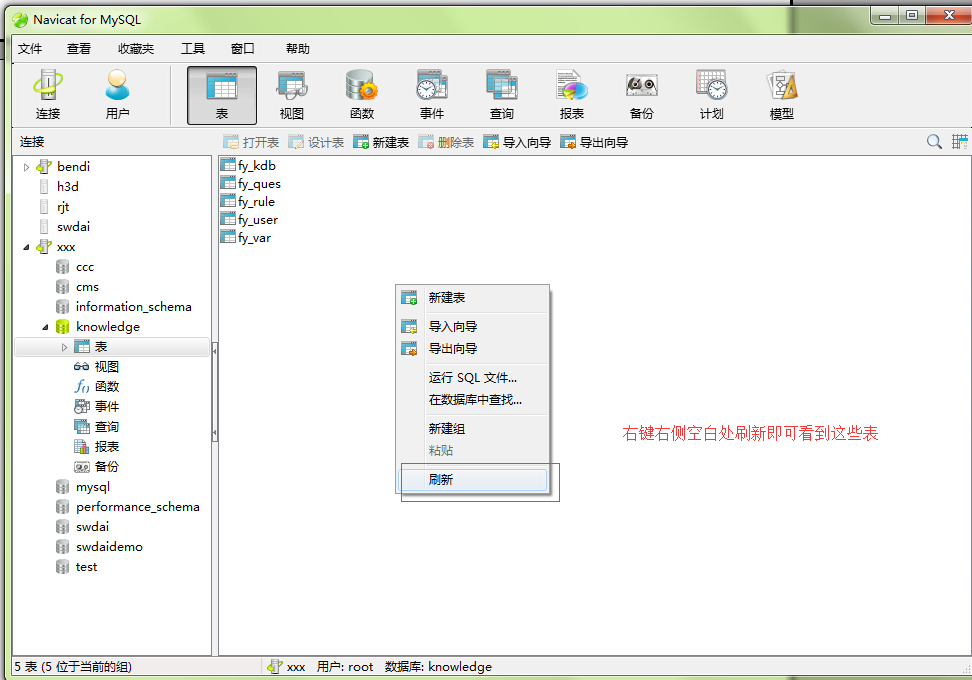Viewport: 972px width, 680px height.
Task: Open the 收藏夹 menu
Action: (x=136, y=48)
